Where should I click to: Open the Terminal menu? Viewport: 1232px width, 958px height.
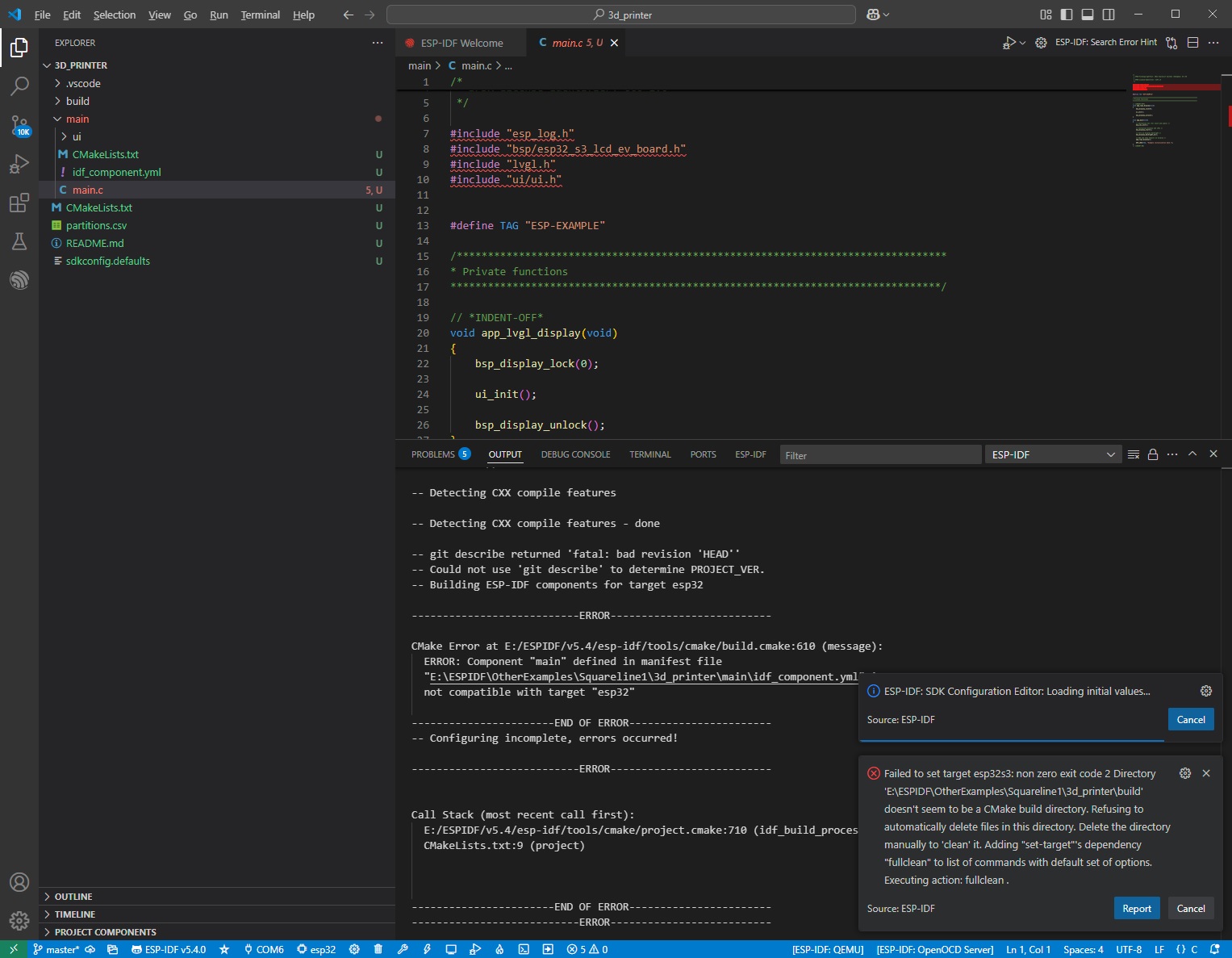click(260, 15)
